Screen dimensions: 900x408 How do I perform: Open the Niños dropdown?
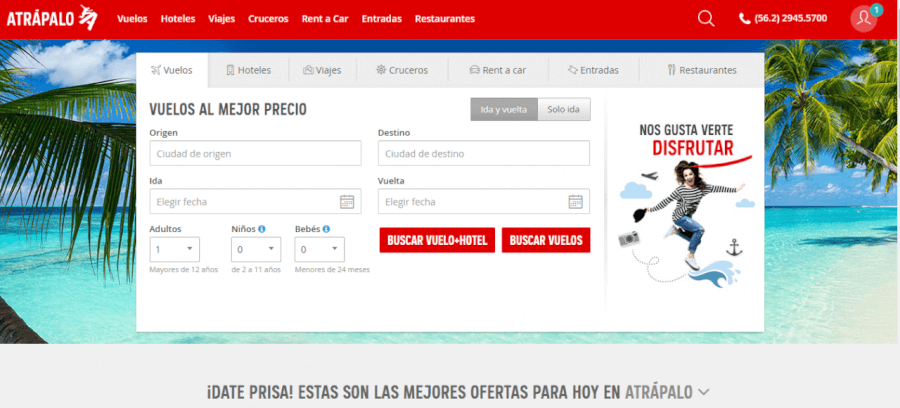pos(256,250)
